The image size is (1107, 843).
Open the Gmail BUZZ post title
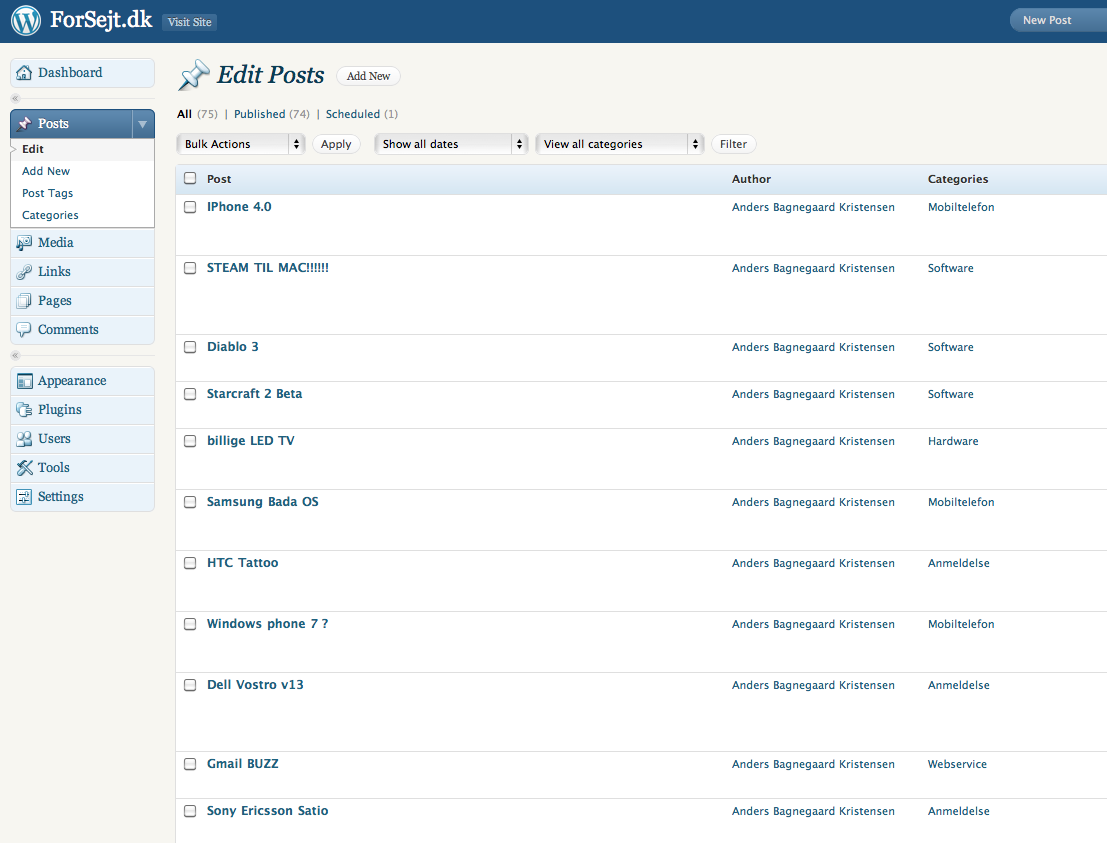(x=242, y=764)
